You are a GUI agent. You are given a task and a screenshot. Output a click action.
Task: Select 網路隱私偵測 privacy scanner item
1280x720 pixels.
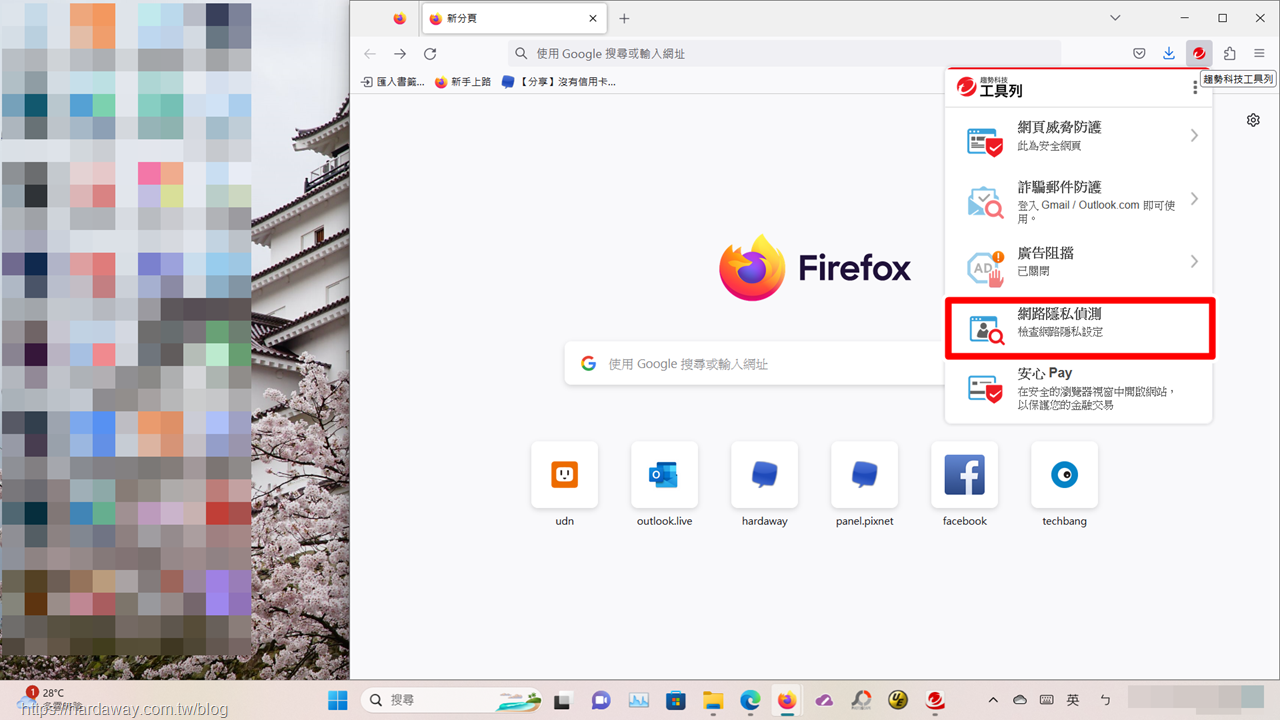(x=1080, y=327)
